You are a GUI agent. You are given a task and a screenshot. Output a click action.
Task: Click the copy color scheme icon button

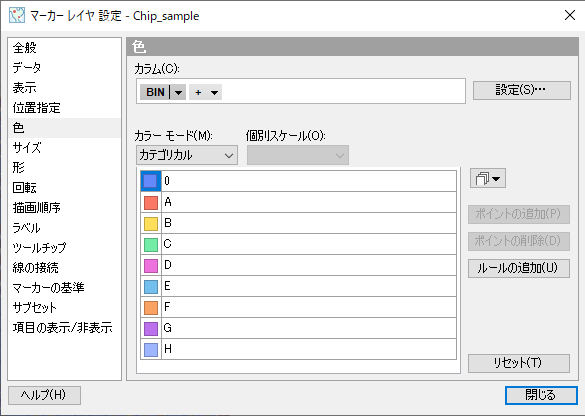[488, 178]
